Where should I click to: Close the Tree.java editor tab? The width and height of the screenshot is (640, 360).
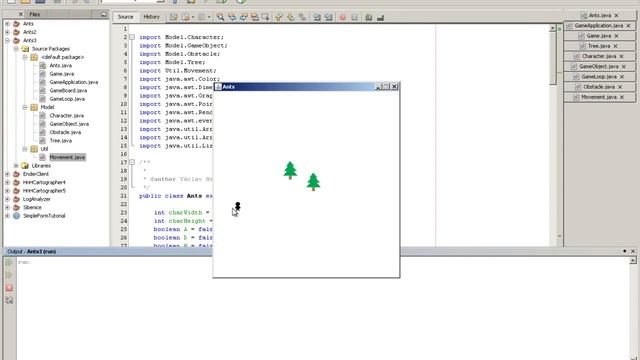click(616, 46)
